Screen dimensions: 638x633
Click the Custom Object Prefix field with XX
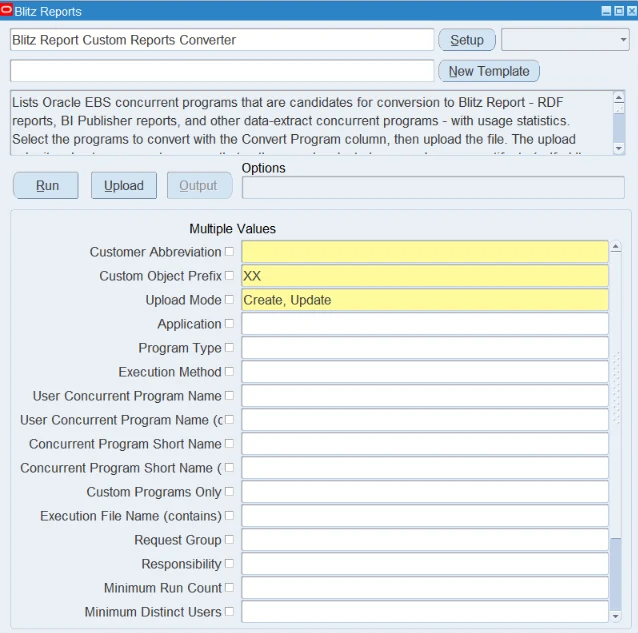tap(425, 275)
